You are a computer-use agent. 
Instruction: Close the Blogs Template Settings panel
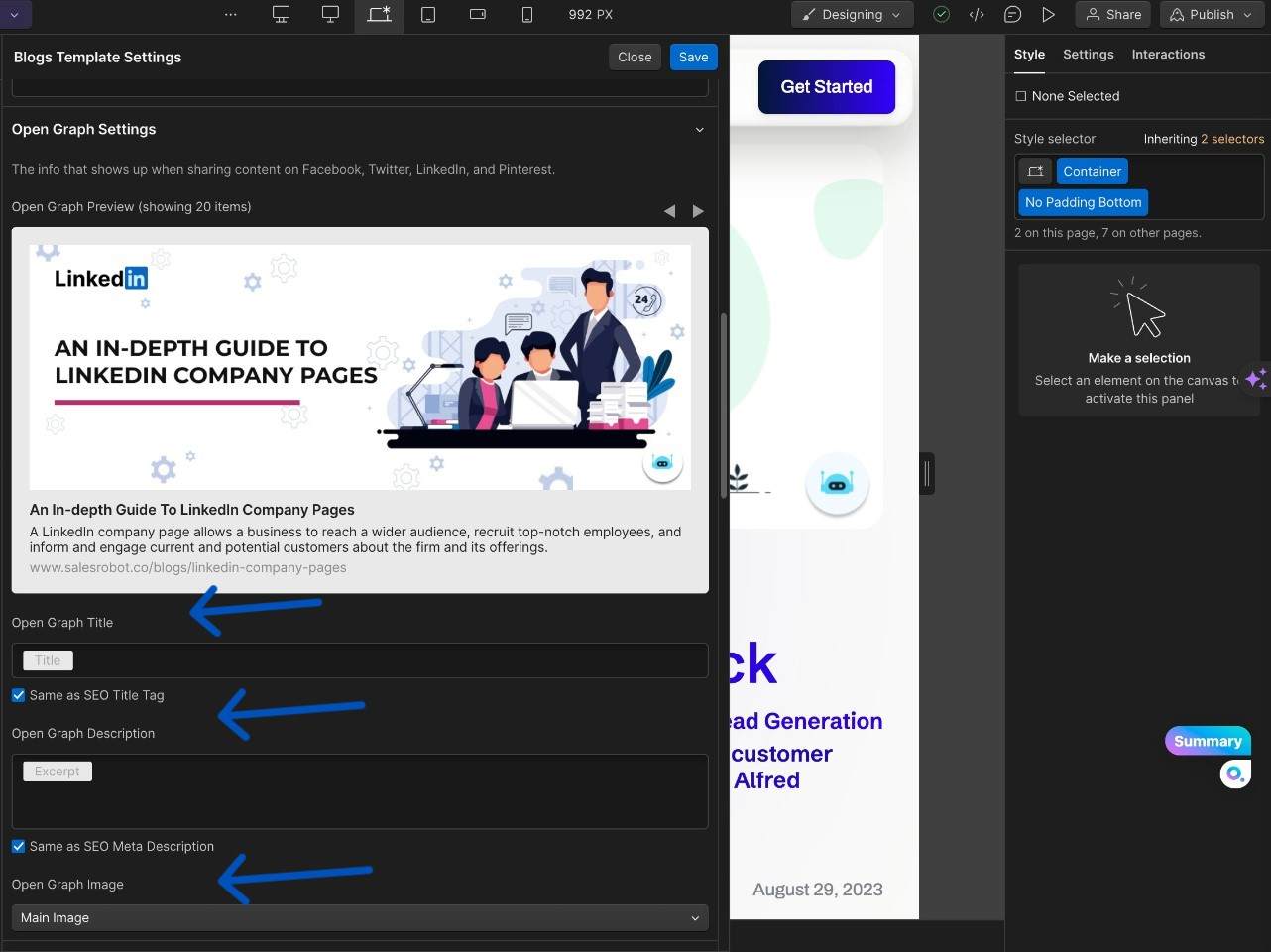635,57
